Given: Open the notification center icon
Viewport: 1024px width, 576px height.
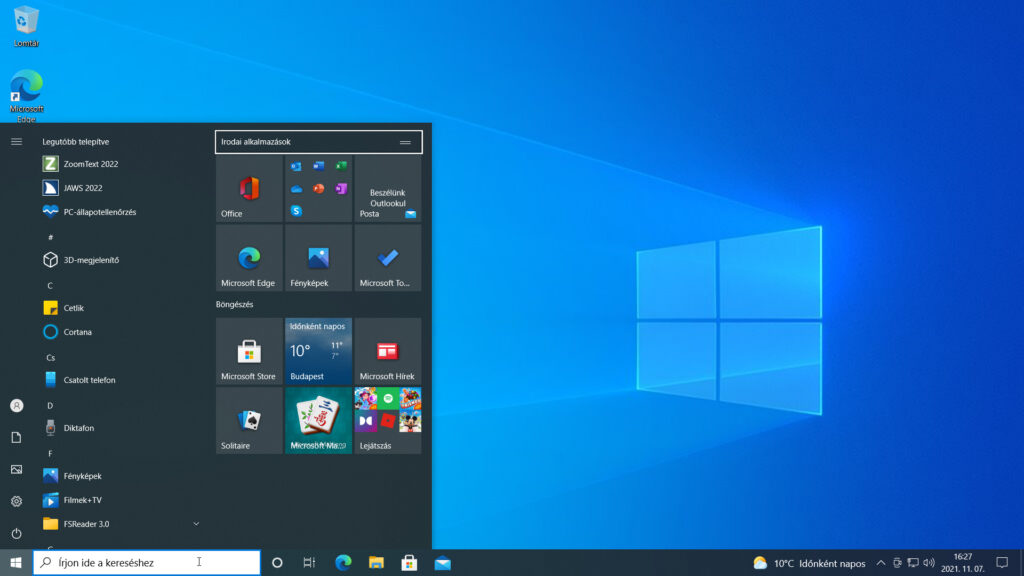Looking at the screenshot, I should point(1002,562).
